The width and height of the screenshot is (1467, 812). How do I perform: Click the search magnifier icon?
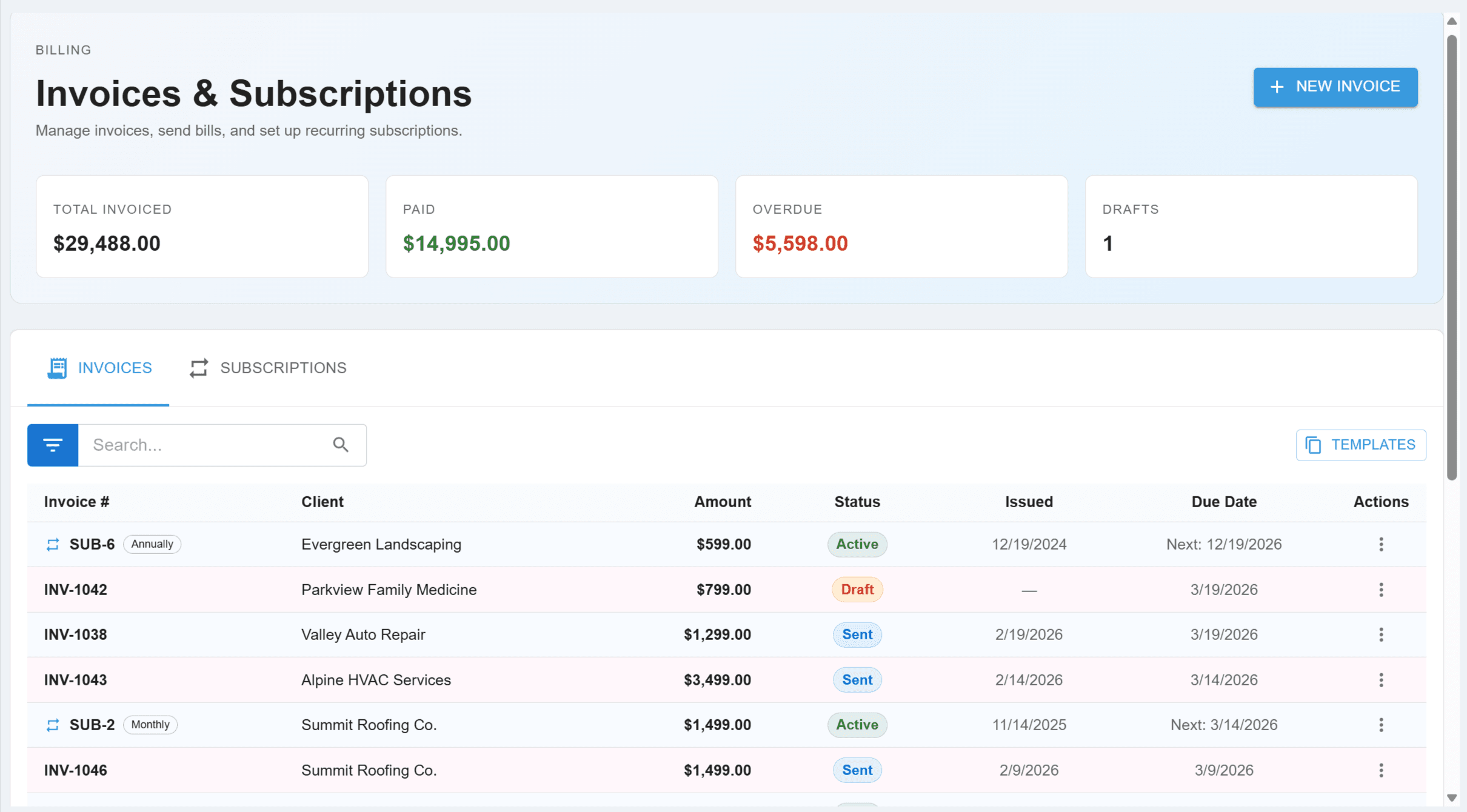(341, 445)
